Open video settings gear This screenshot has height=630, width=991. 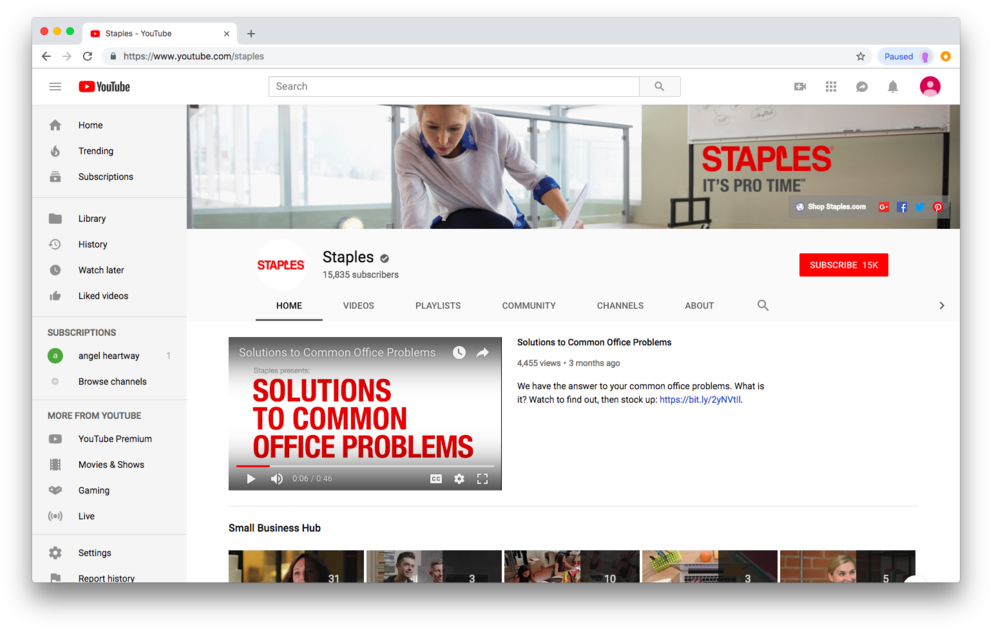click(459, 478)
